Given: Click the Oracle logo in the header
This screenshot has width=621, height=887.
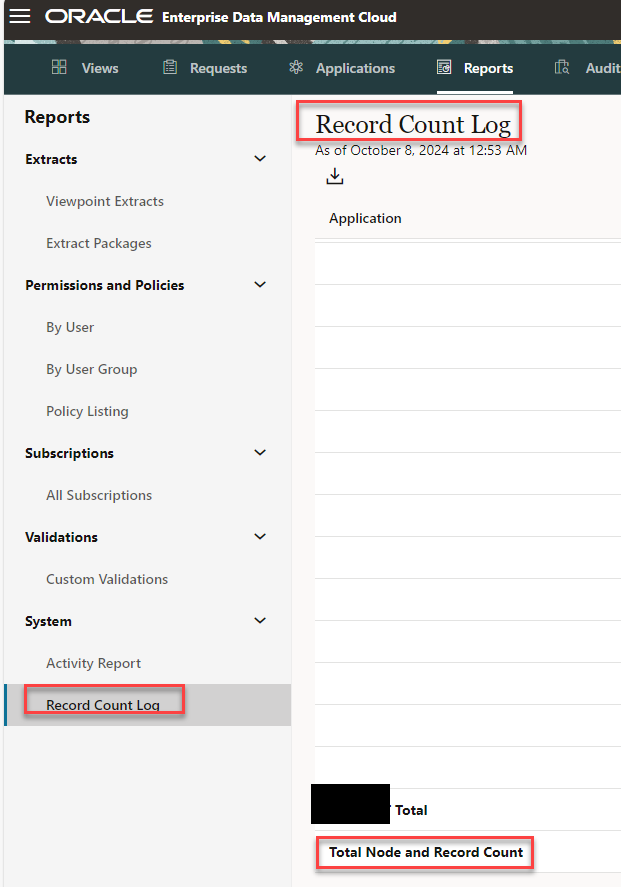Looking at the screenshot, I should [98, 16].
